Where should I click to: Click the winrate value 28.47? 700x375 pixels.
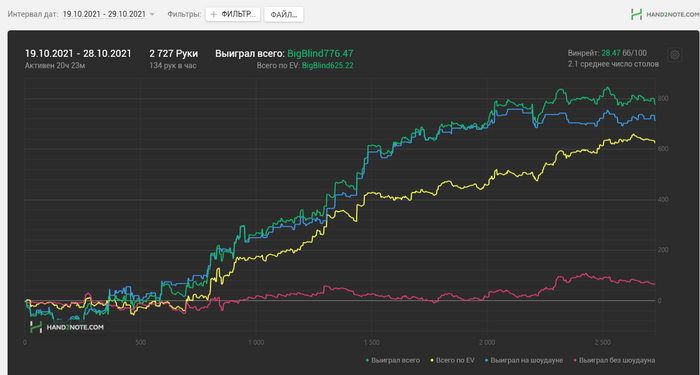click(611, 53)
